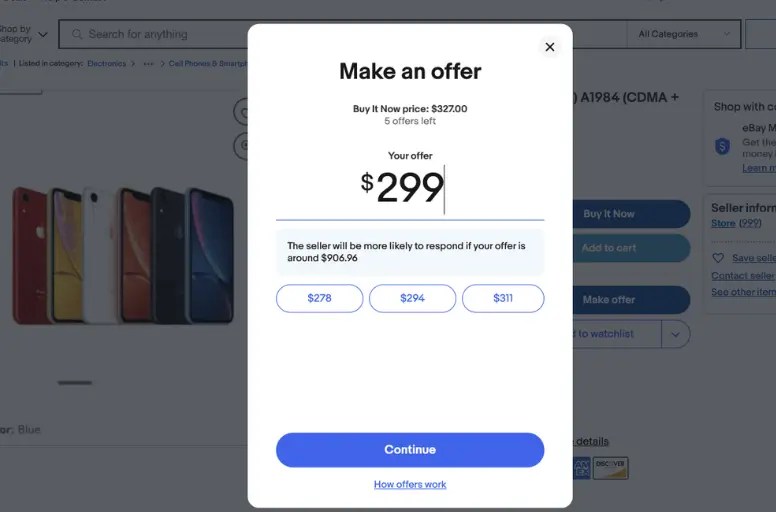This screenshot has width=776, height=512.
Task: Open the Electronics breadcrumb link
Action: (x=106, y=63)
